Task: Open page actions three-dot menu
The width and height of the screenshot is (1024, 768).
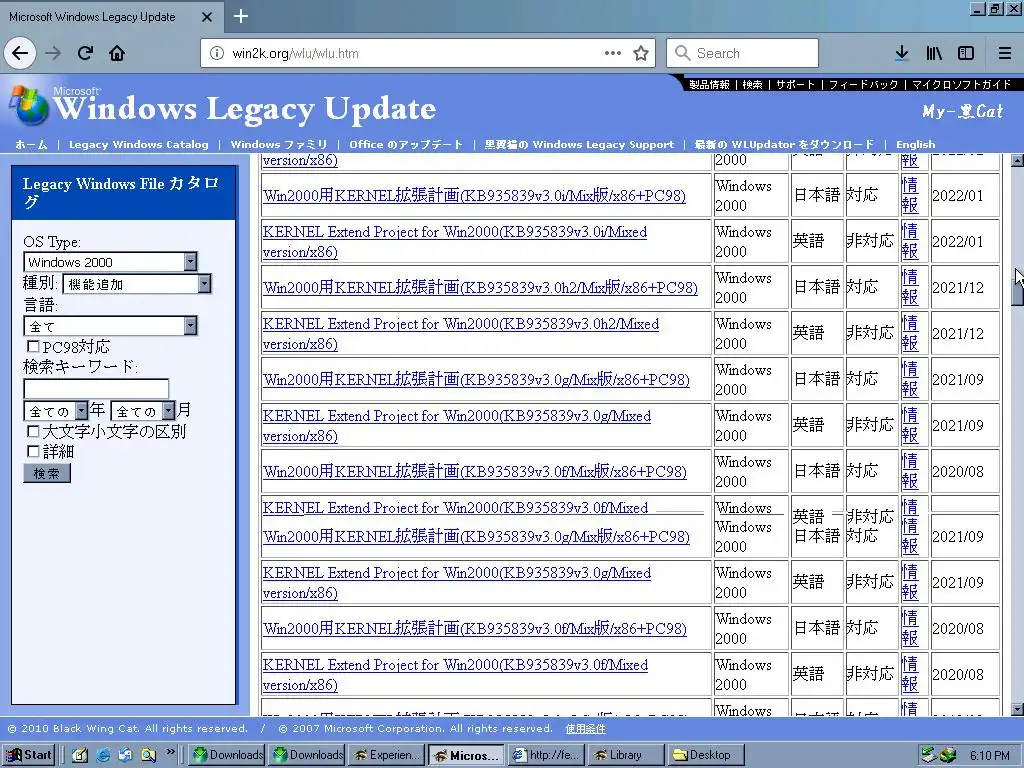Action: pos(613,53)
